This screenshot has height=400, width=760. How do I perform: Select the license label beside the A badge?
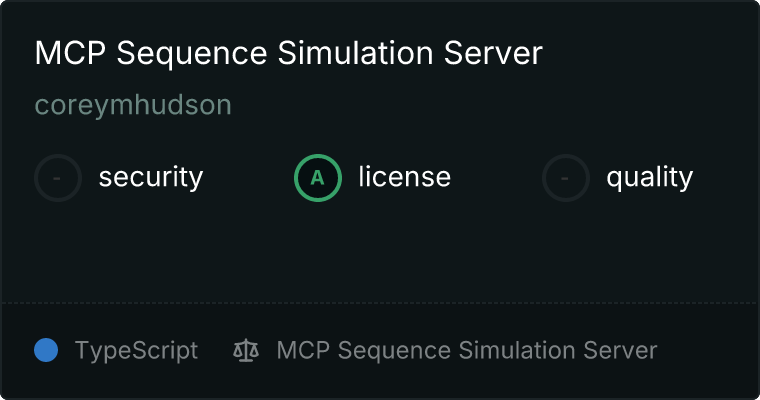click(x=405, y=176)
